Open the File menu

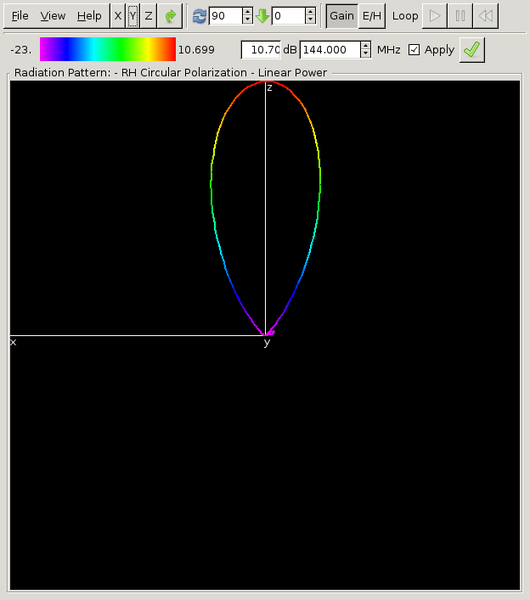click(x=20, y=16)
